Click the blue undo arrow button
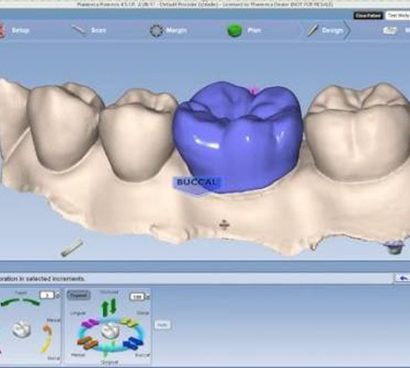410x368 pixels. coord(403,278)
